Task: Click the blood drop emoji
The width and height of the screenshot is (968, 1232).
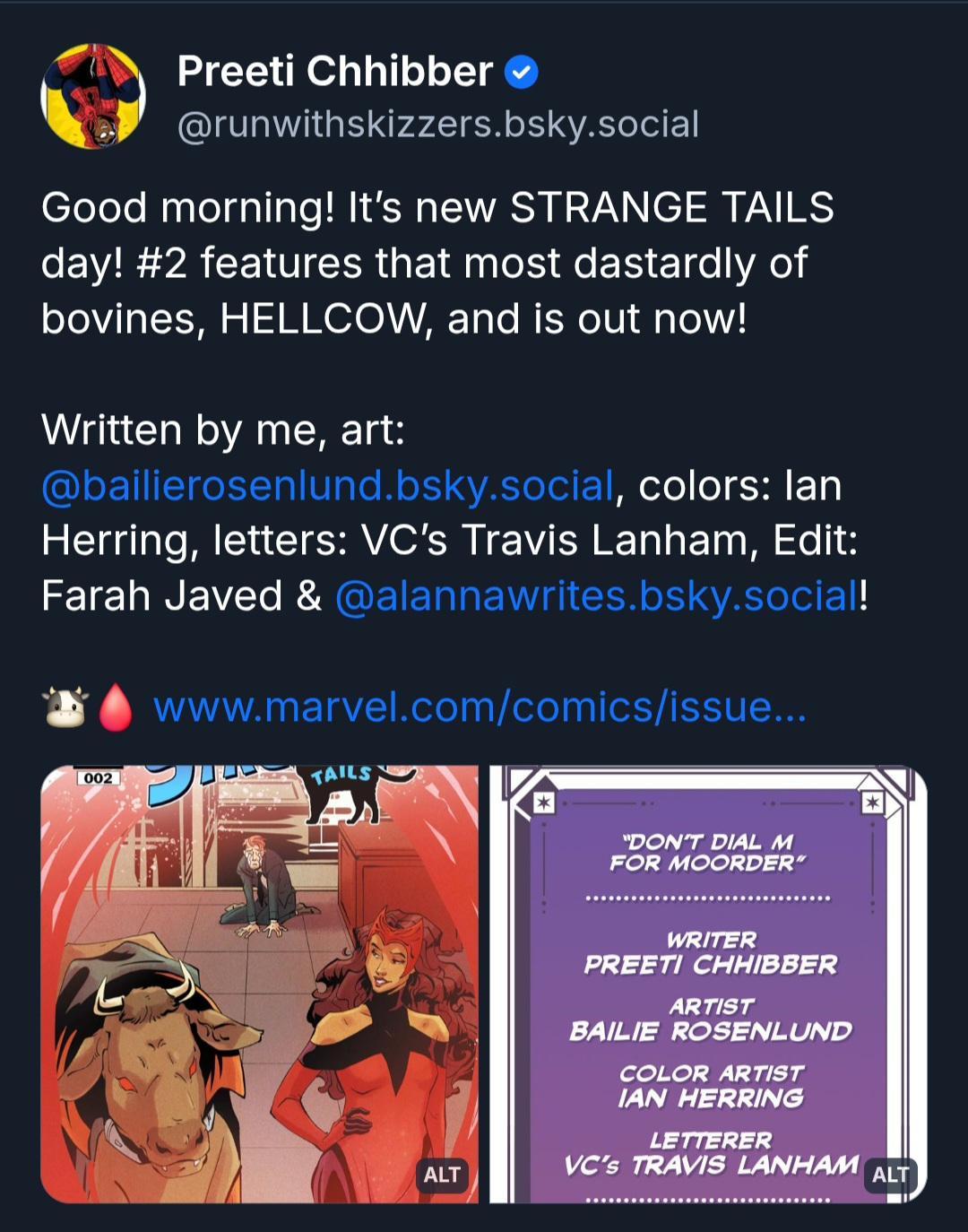Action: (x=115, y=707)
